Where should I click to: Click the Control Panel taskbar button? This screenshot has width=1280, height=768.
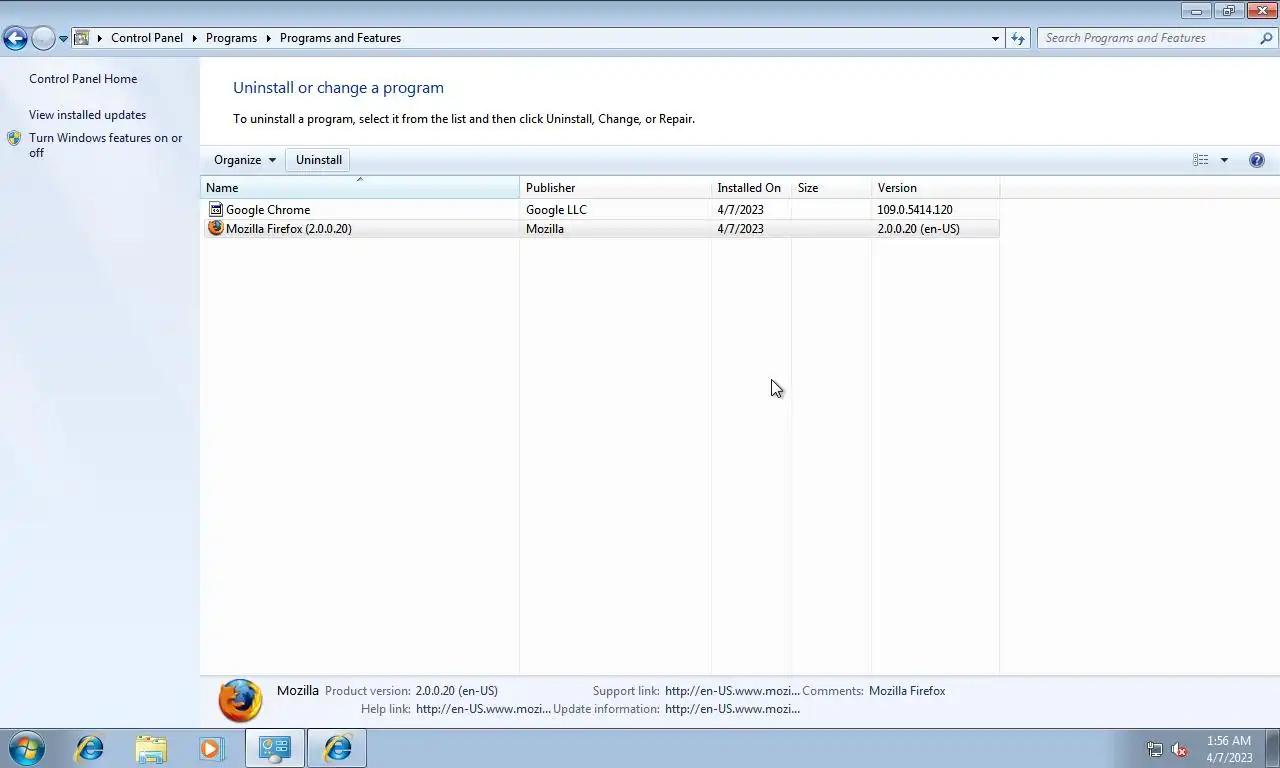(x=275, y=748)
